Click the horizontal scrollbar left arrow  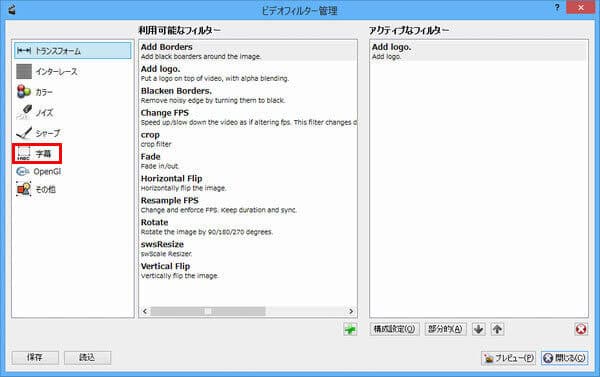point(145,311)
